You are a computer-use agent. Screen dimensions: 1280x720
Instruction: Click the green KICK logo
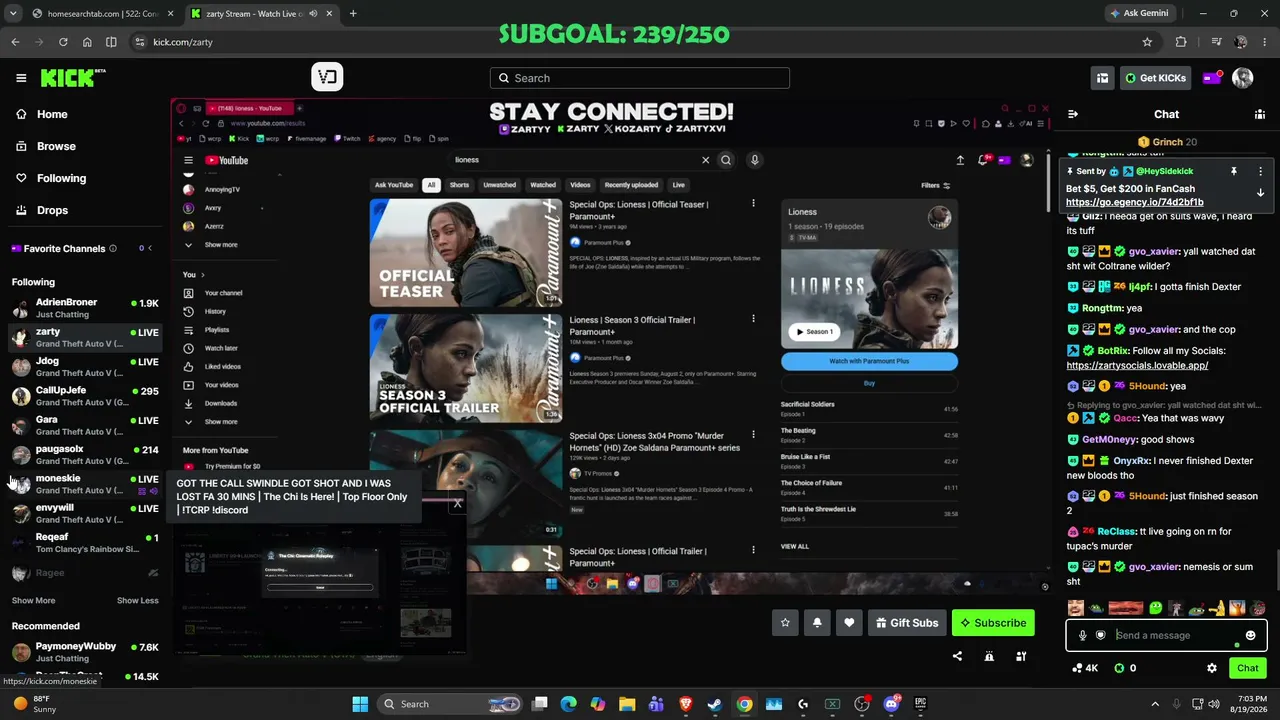pyautogui.click(x=73, y=78)
